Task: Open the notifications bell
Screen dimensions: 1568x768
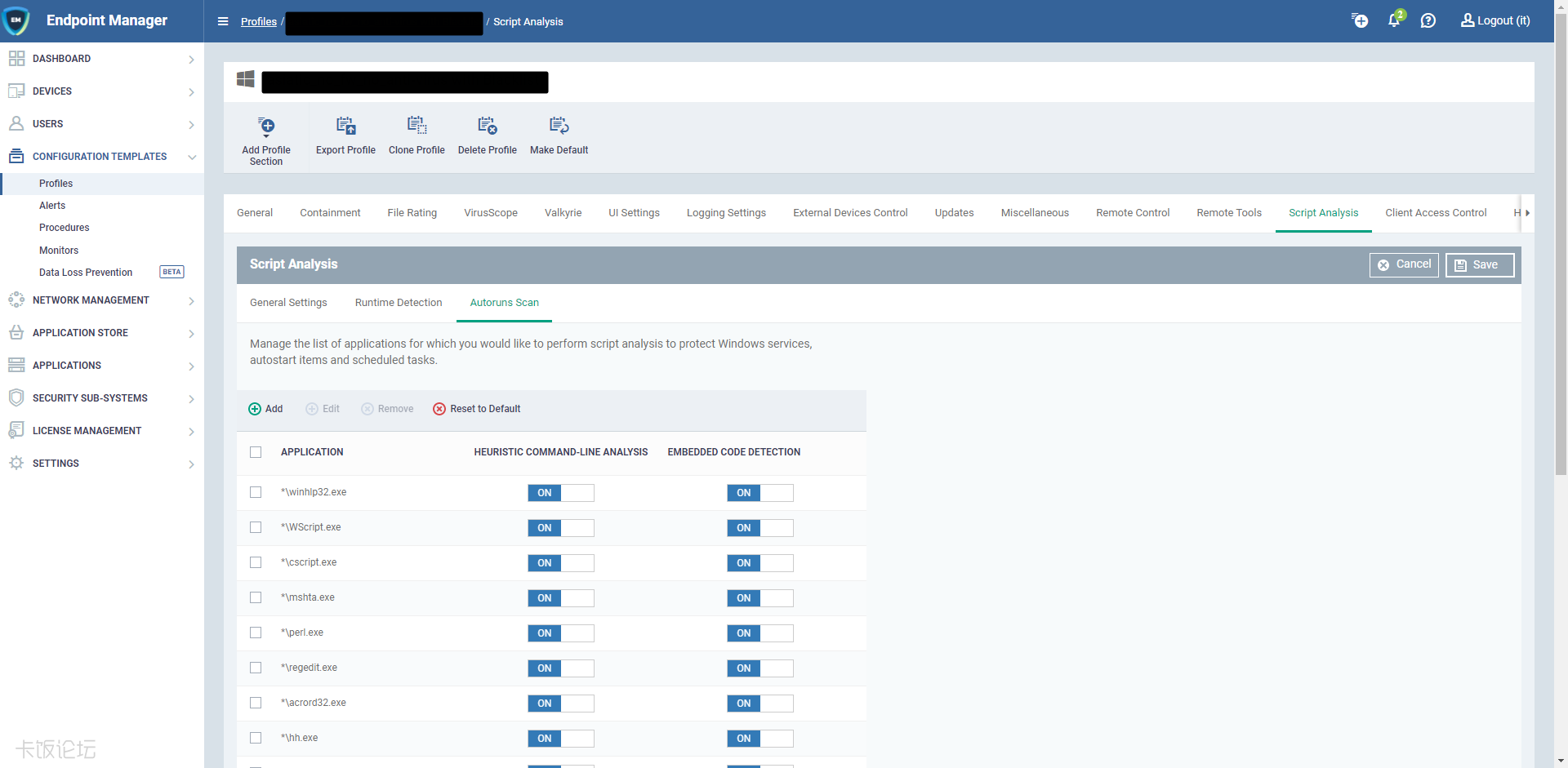Action: (1395, 20)
